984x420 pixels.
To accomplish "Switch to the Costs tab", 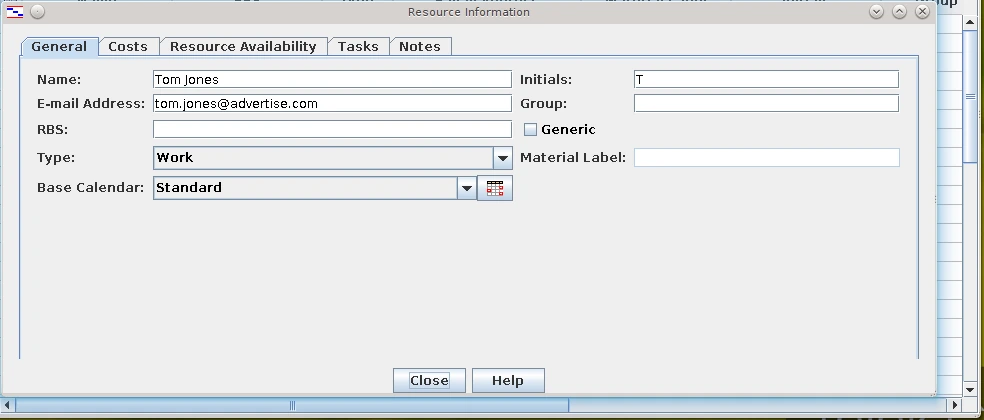I will pyautogui.click(x=128, y=46).
